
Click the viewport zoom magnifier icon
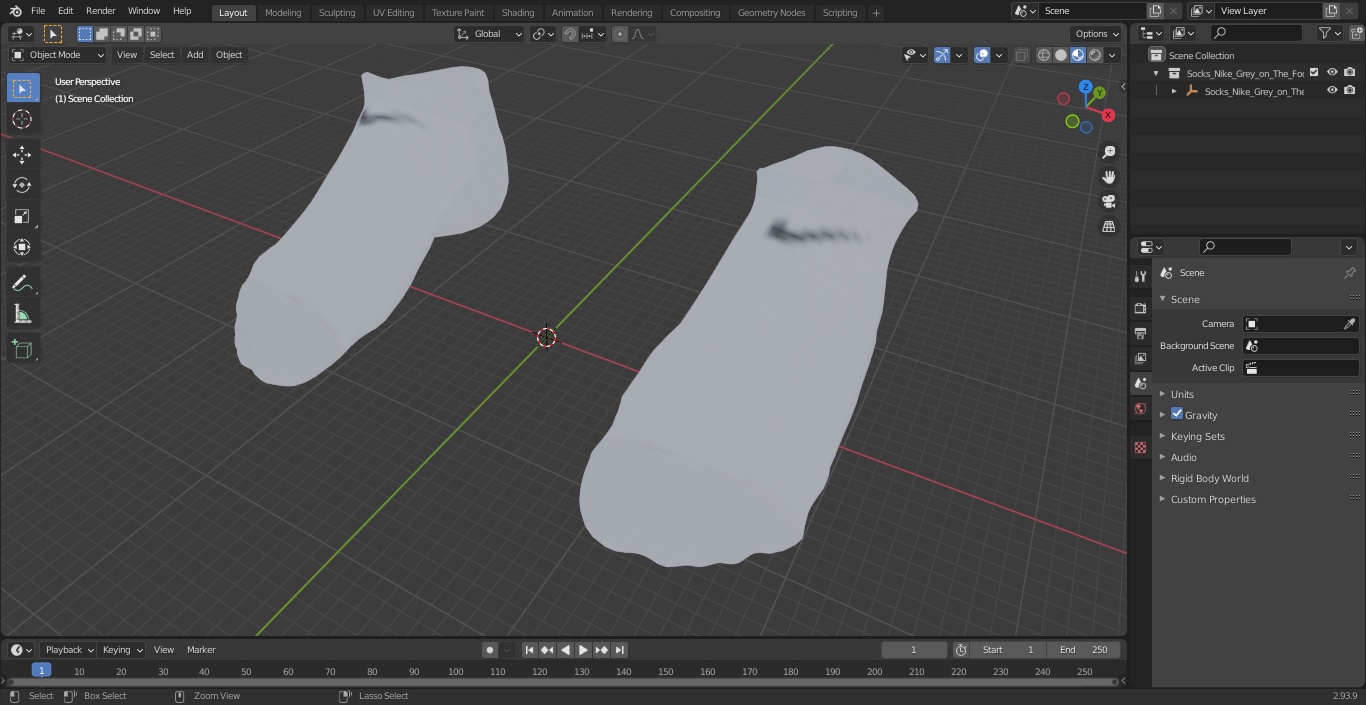pos(1108,152)
